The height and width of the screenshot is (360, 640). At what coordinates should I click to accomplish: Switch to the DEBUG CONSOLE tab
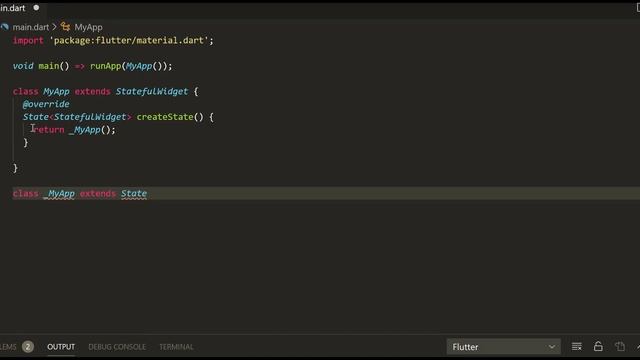pos(117,347)
